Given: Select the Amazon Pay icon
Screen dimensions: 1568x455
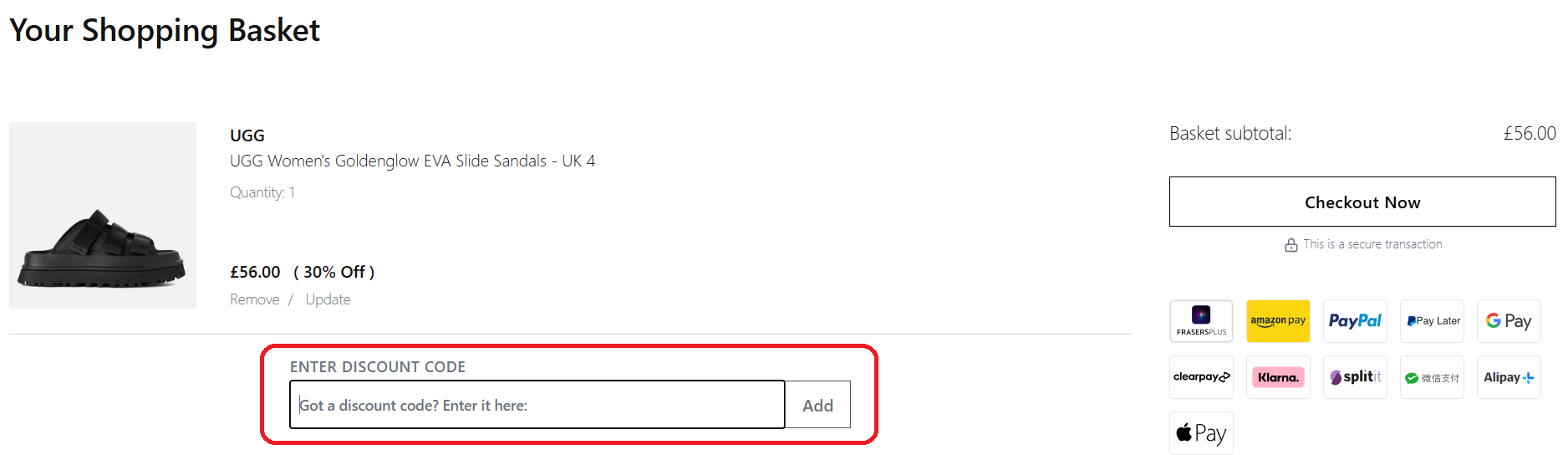Looking at the screenshot, I should point(1278,321).
